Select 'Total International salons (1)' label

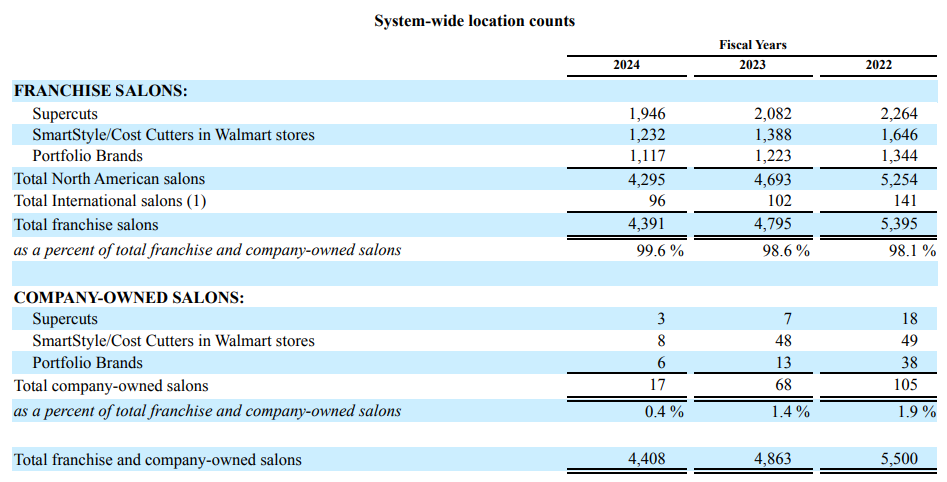click(110, 201)
